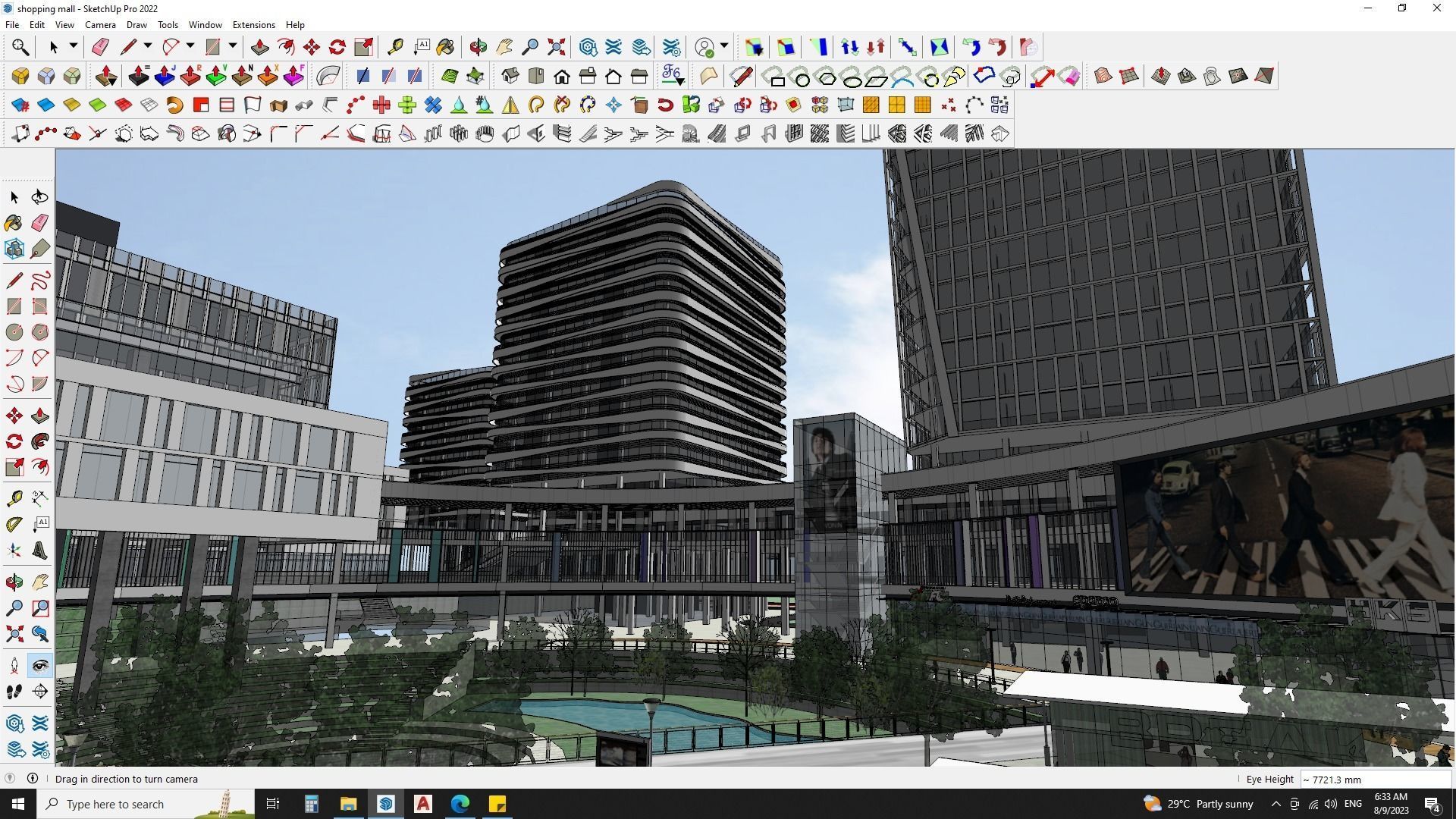Open the Camera menu
The image size is (1456, 819).
click(100, 25)
